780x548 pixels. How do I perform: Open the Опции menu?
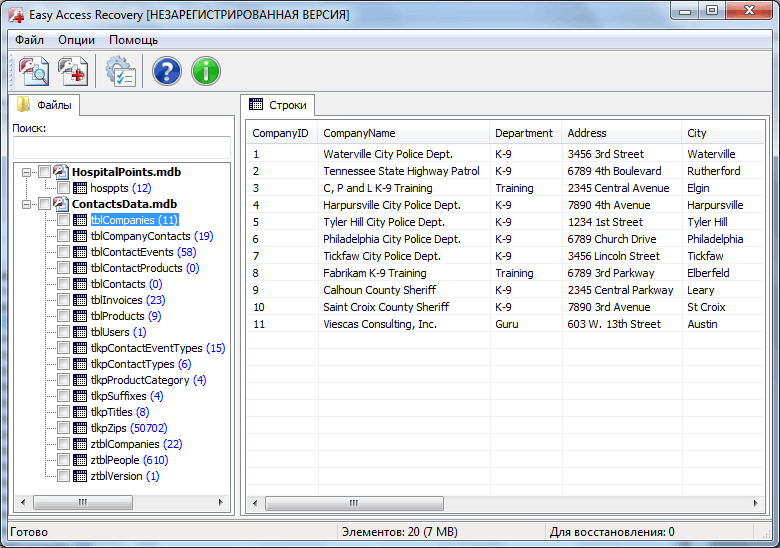click(x=77, y=40)
